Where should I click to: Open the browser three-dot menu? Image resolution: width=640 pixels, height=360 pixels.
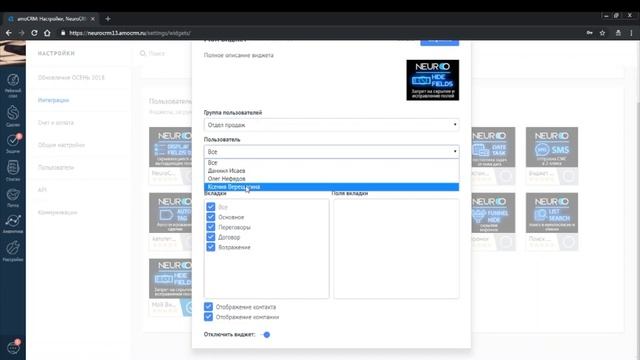tap(631, 33)
